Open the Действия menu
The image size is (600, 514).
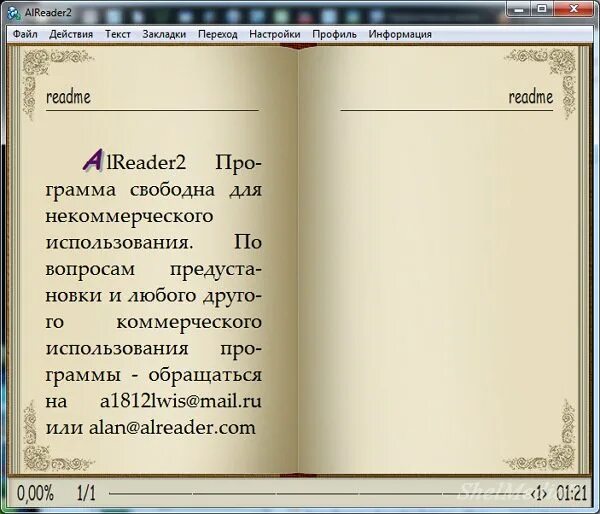point(71,34)
